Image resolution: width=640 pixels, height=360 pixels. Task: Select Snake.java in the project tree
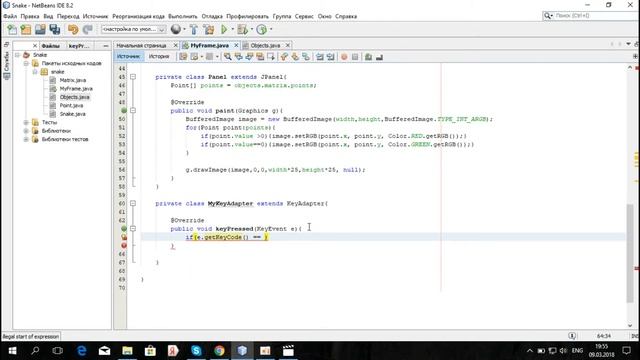coord(73,114)
